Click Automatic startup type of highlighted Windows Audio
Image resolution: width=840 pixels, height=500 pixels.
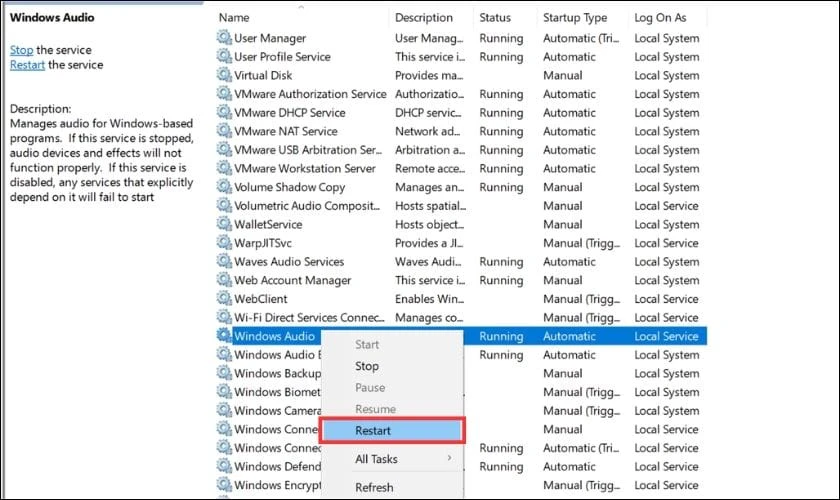[569, 336]
